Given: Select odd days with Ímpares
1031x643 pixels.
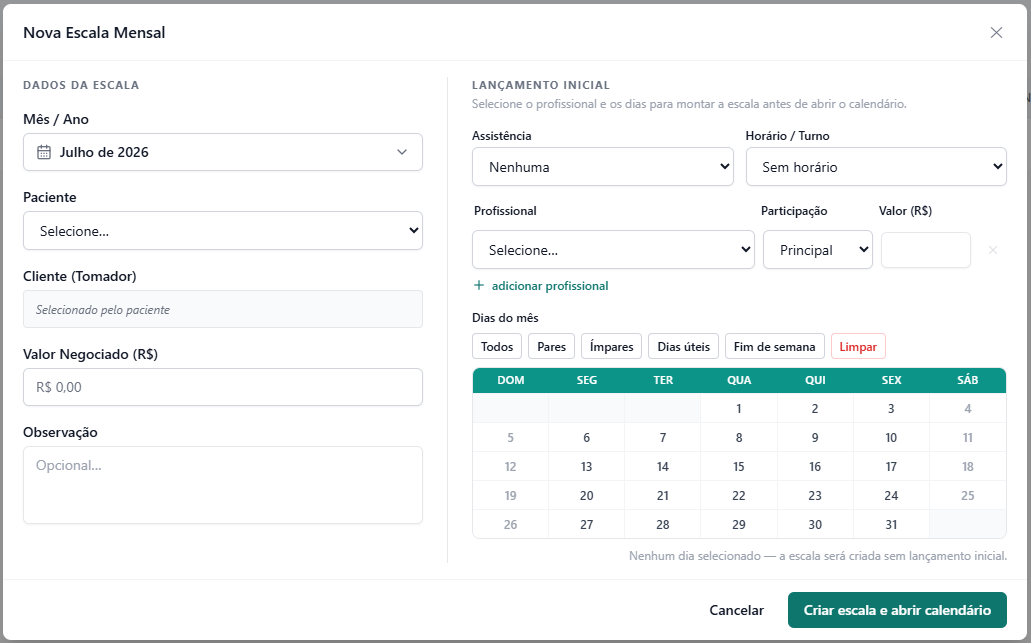Looking at the screenshot, I should coord(611,346).
